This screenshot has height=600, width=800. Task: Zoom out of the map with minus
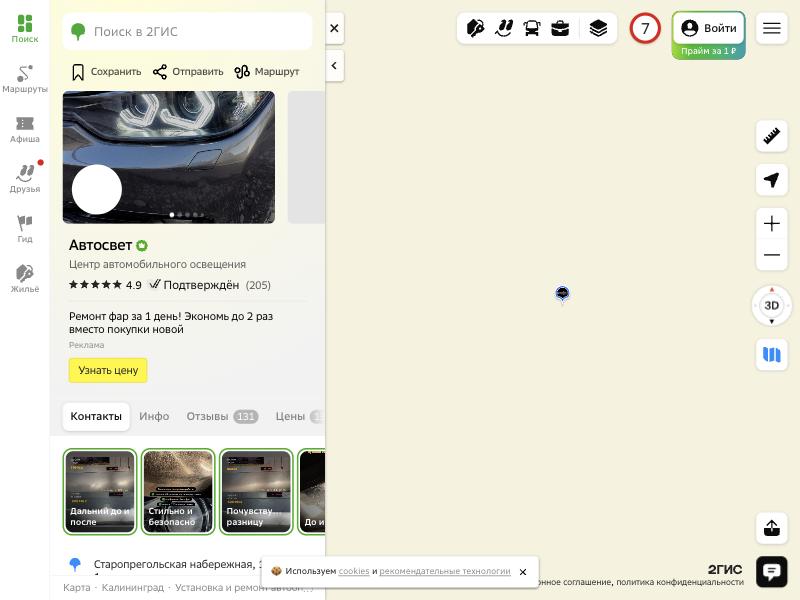(x=771, y=255)
